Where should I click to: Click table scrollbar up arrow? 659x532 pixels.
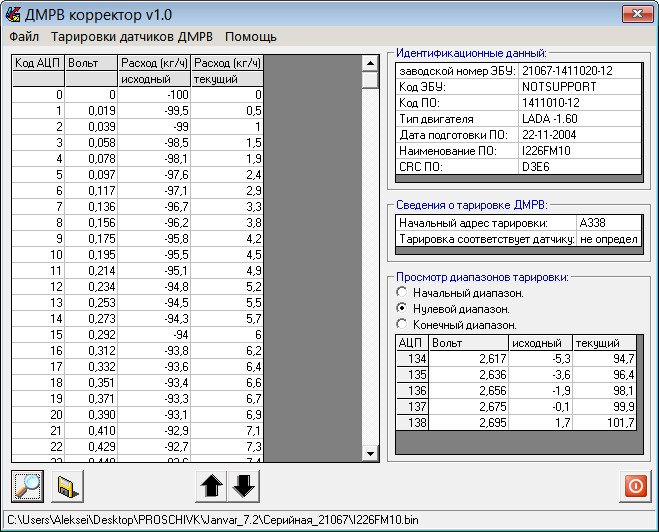click(370, 62)
